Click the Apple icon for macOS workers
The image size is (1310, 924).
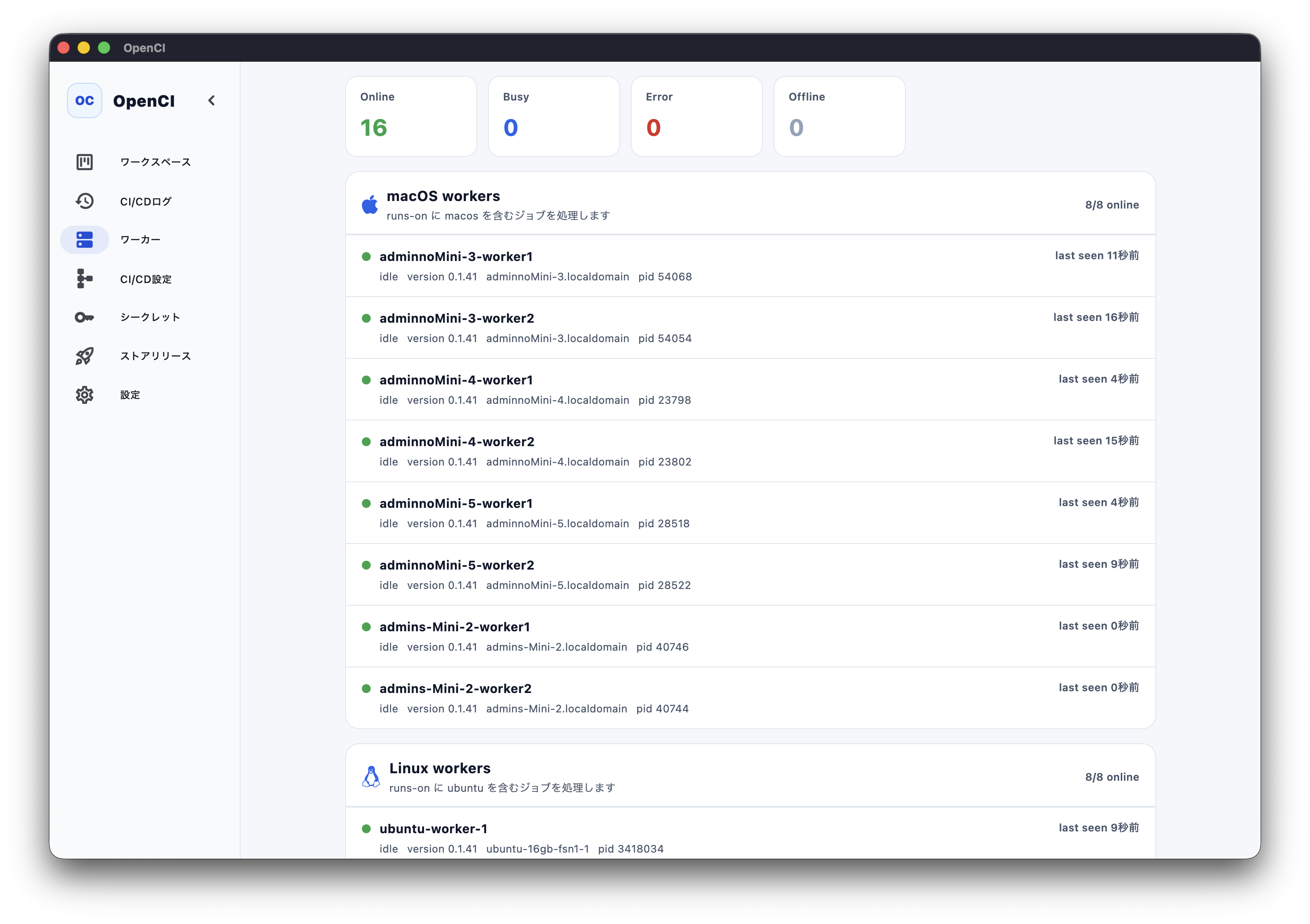[x=370, y=204]
